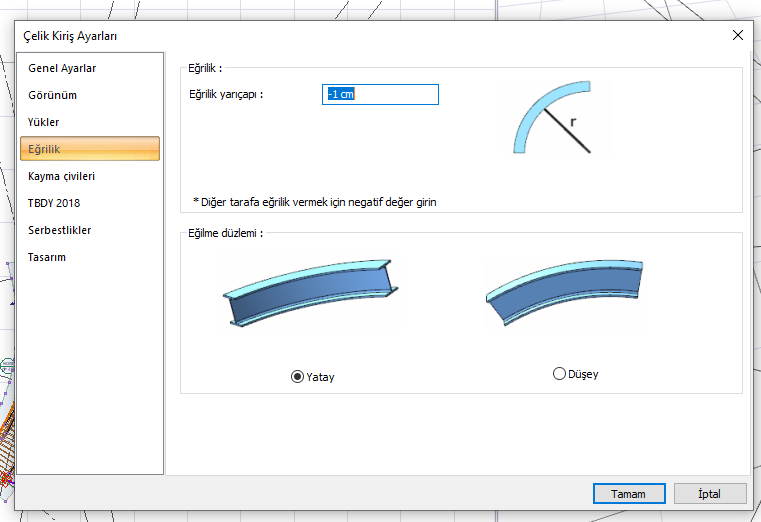Open the Kayma çivileri settings
761x522 pixels.
(62, 176)
